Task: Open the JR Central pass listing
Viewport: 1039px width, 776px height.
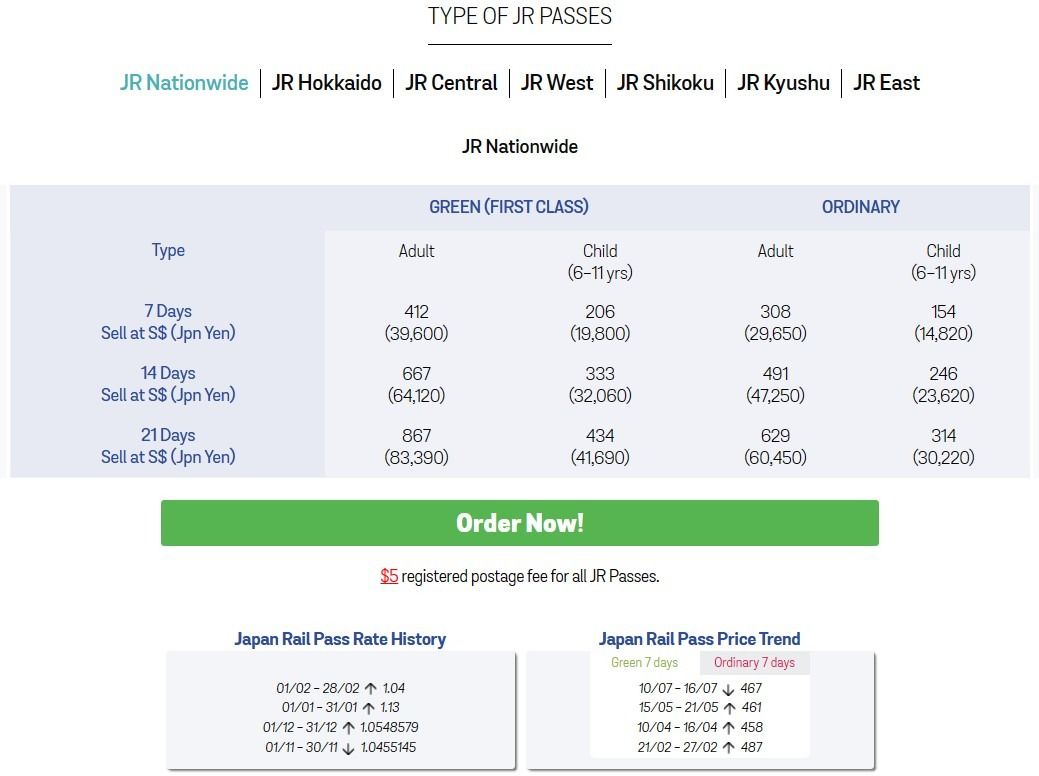Action: [x=451, y=83]
